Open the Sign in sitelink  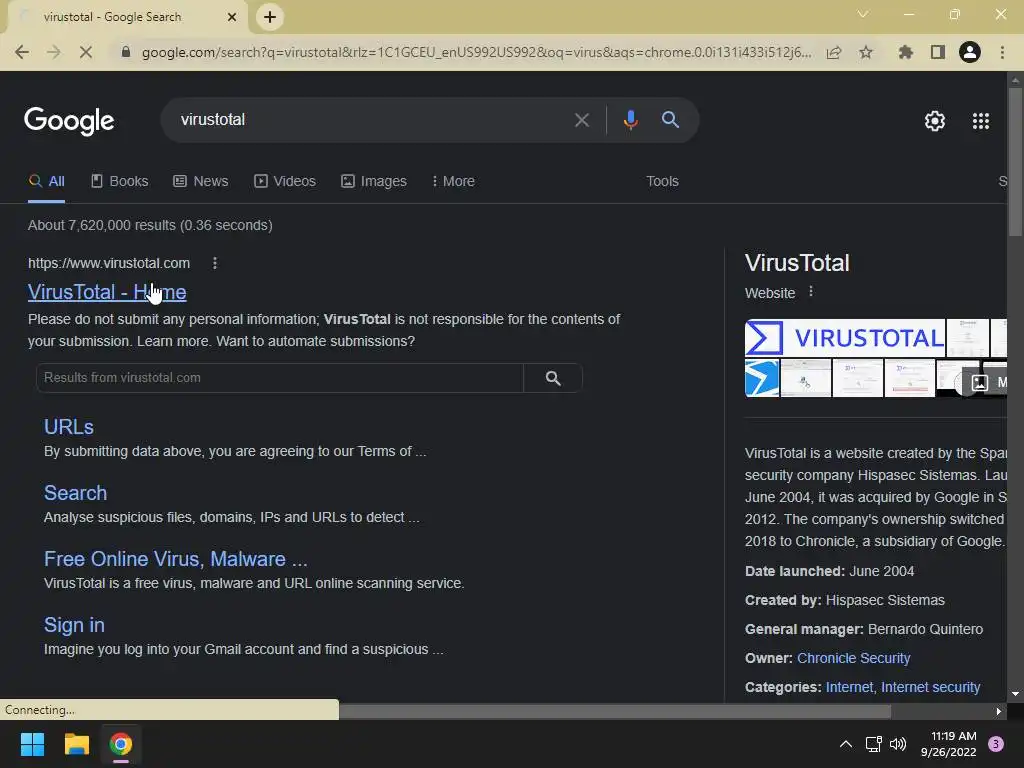pos(74,625)
